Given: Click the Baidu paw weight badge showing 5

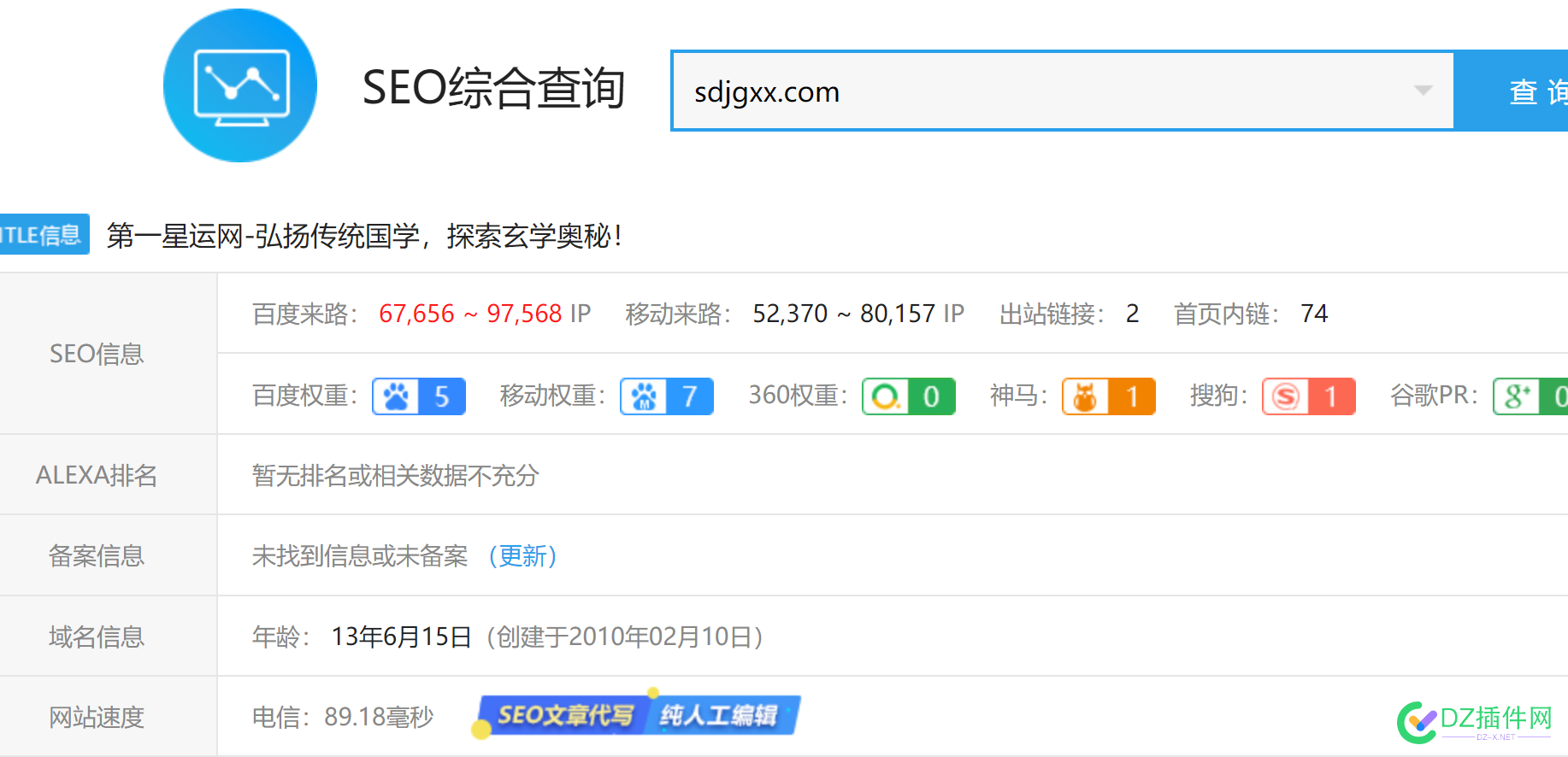Looking at the screenshot, I should [x=419, y=396].
